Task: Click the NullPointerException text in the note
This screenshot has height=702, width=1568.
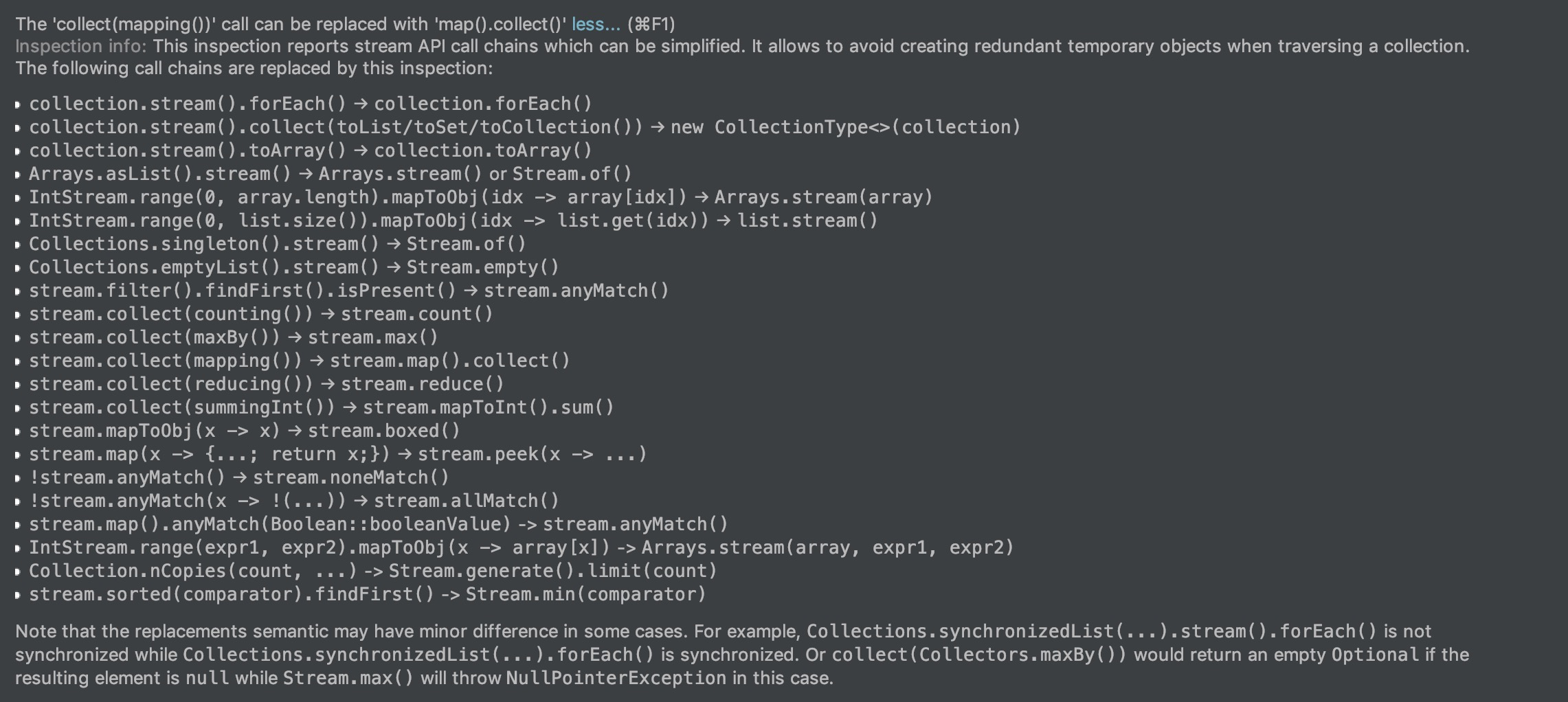Action: click(616, 678)
